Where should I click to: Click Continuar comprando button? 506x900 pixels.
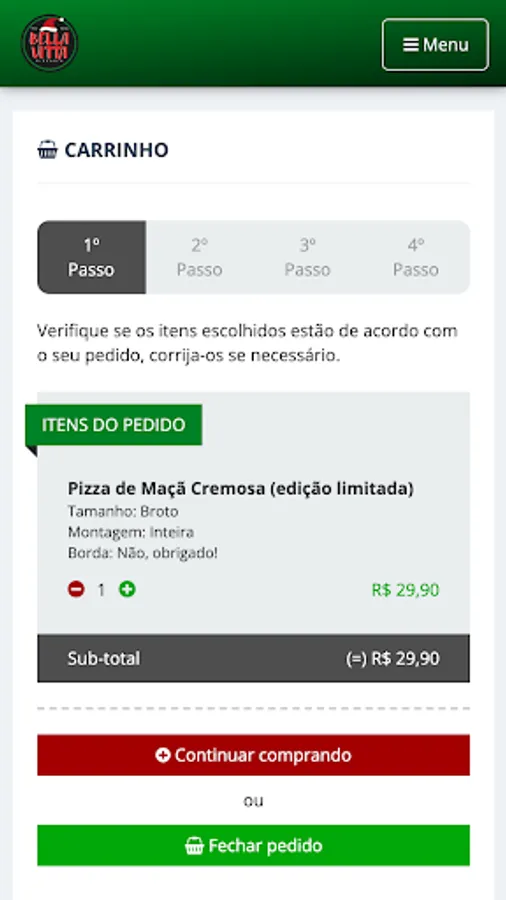254,755
